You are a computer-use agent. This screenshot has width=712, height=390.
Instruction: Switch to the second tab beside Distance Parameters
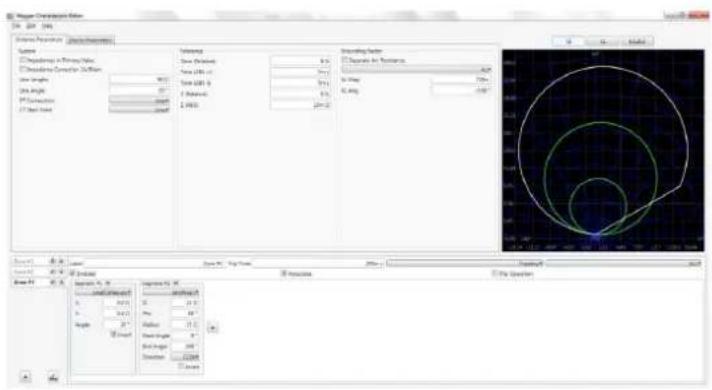90,40
